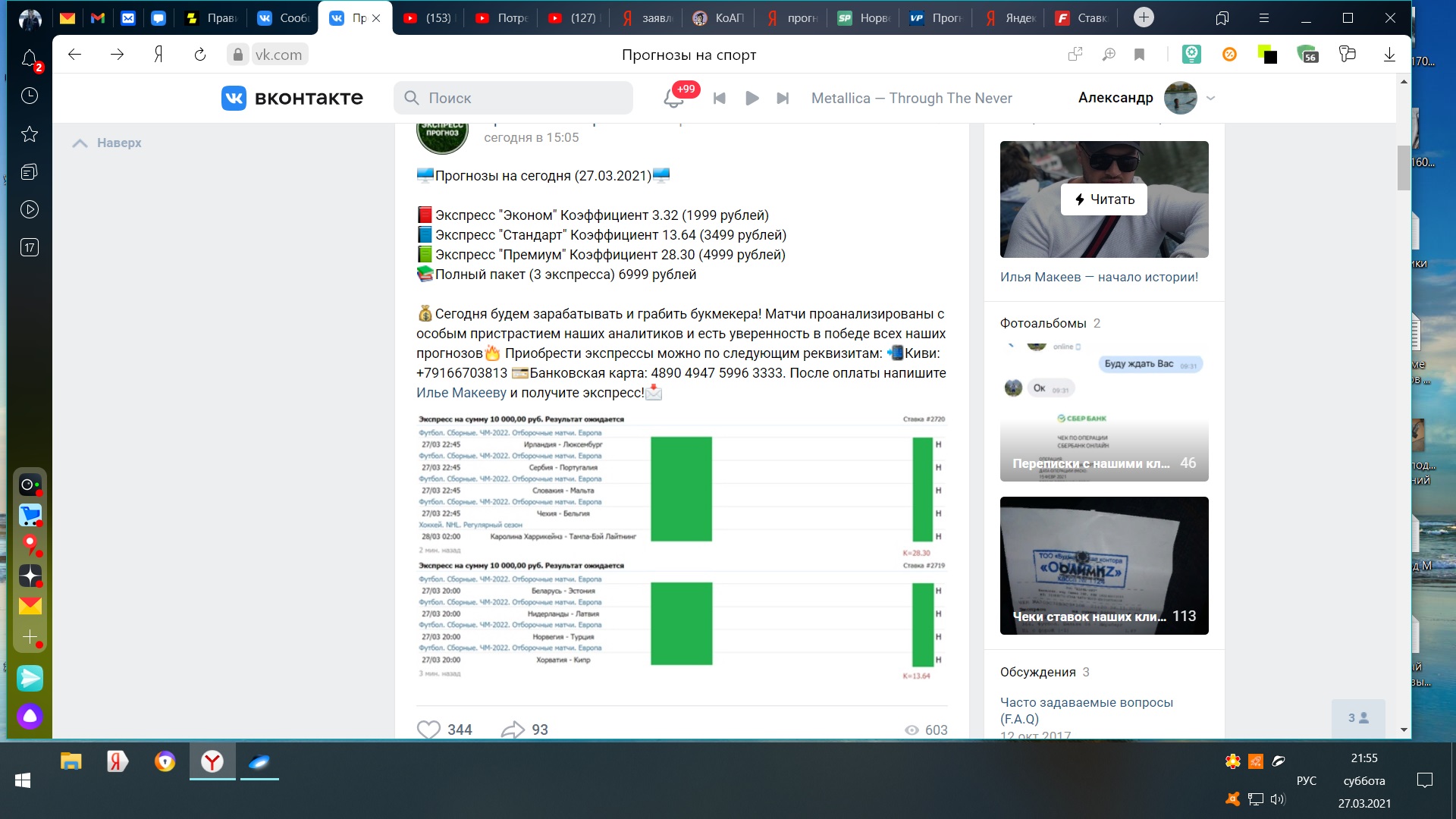Open bookmarks star in browser sidebar
This screenshot has width=1456, height=819.
(30, 134)
